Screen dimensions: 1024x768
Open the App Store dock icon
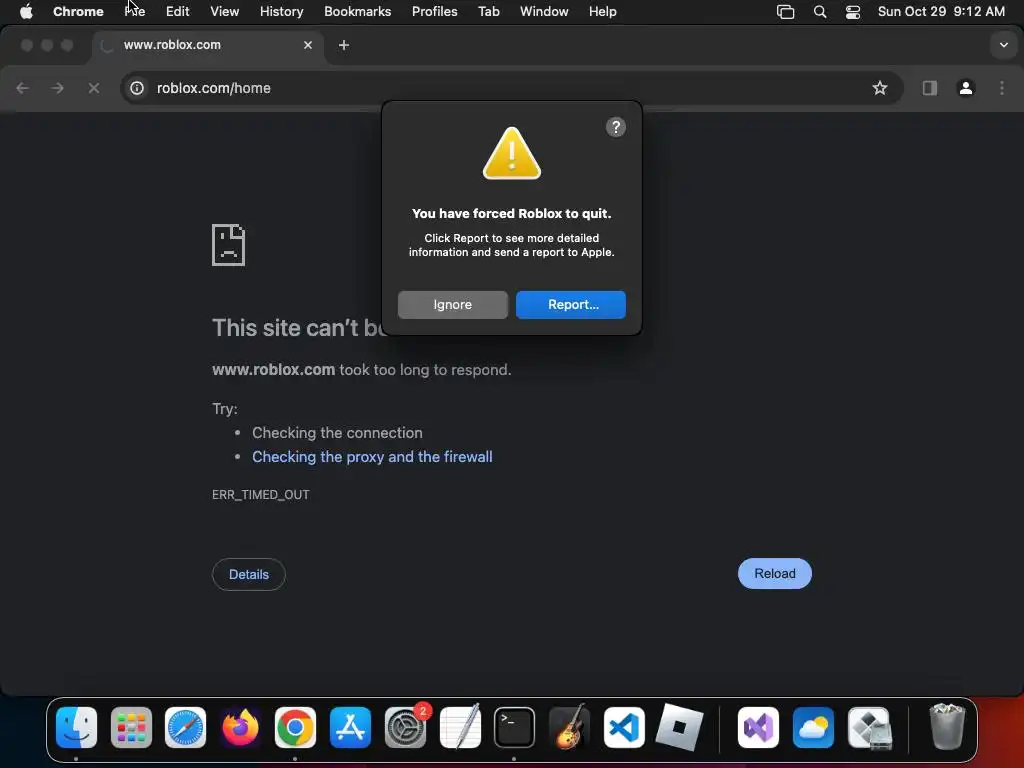tap(350, 727)
